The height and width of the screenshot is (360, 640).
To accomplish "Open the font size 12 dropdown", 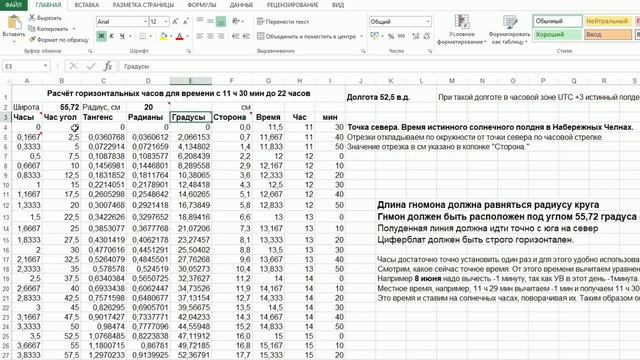I will [166, 21].
